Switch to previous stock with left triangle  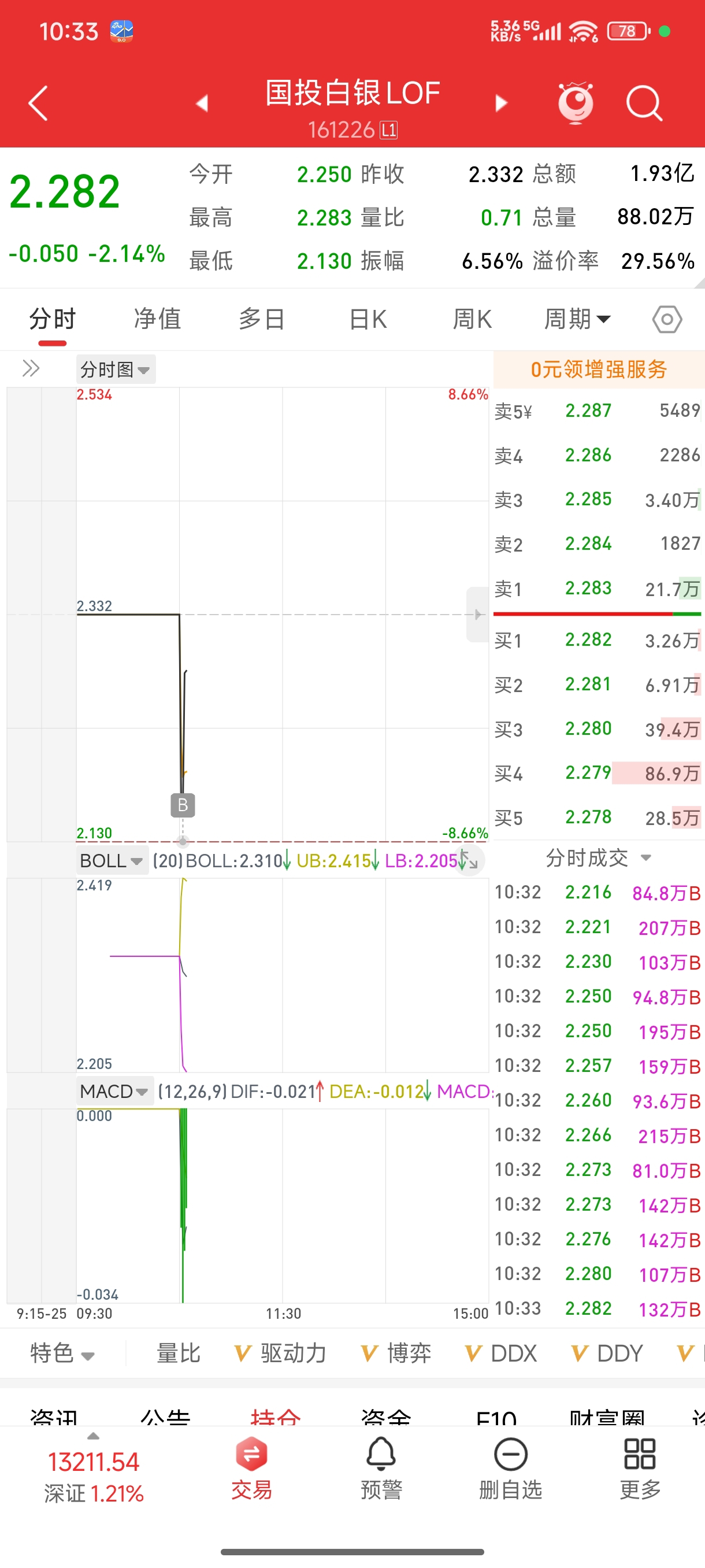coord(202,103)
